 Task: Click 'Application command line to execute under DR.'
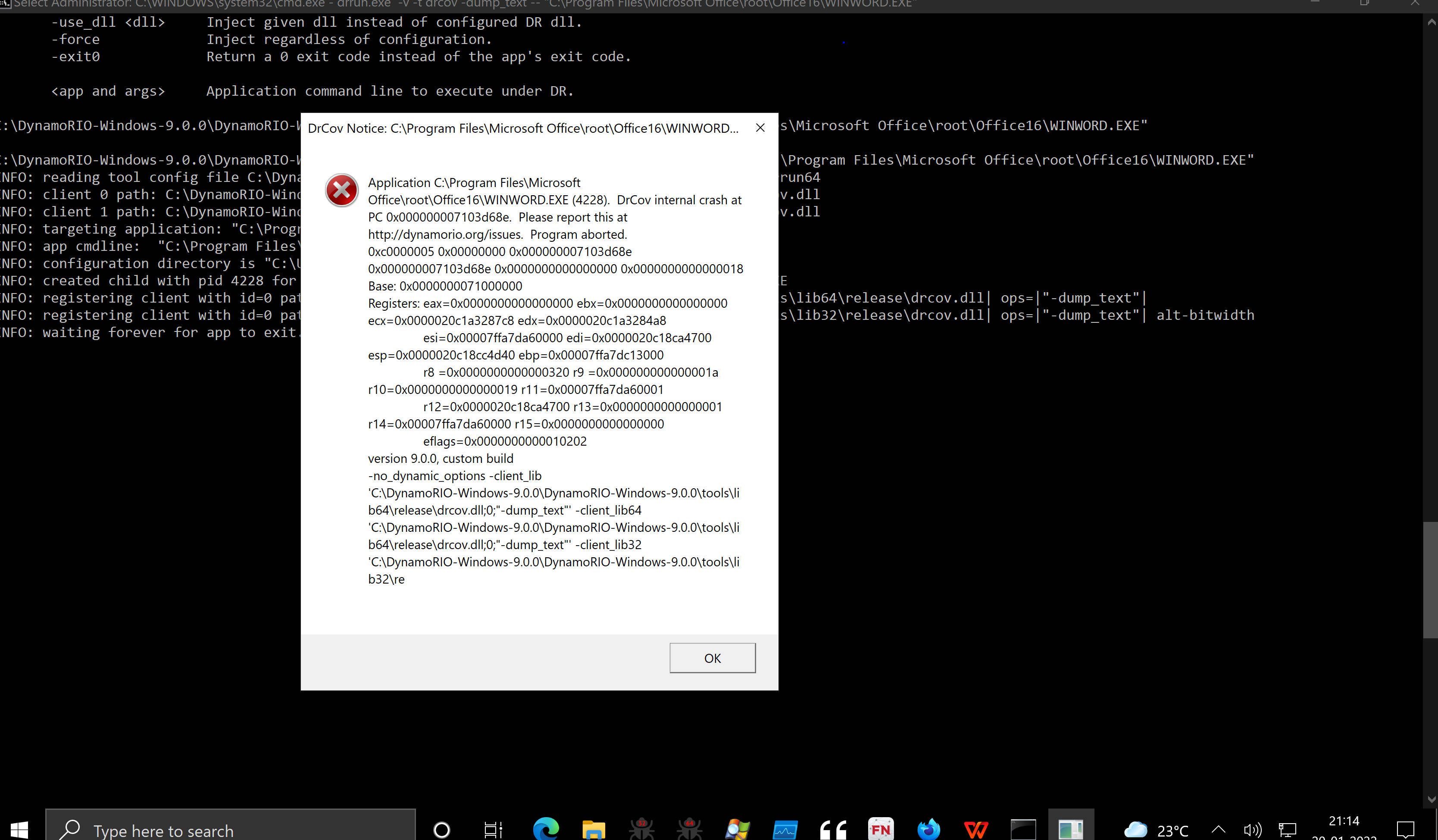tap(390, 91)
